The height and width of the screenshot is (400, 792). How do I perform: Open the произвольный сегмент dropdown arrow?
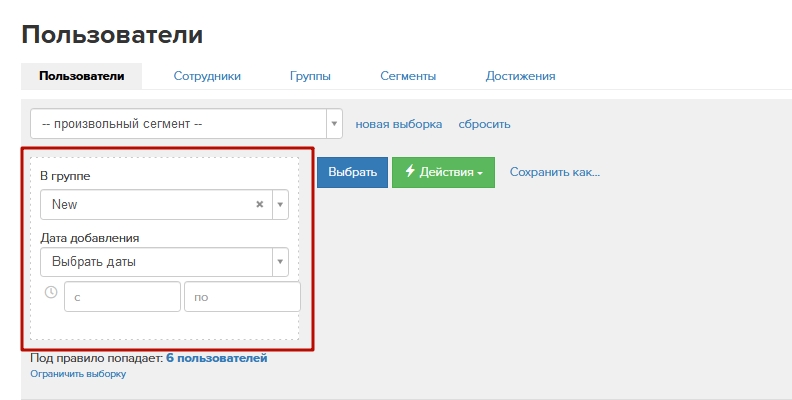[334, 125]
